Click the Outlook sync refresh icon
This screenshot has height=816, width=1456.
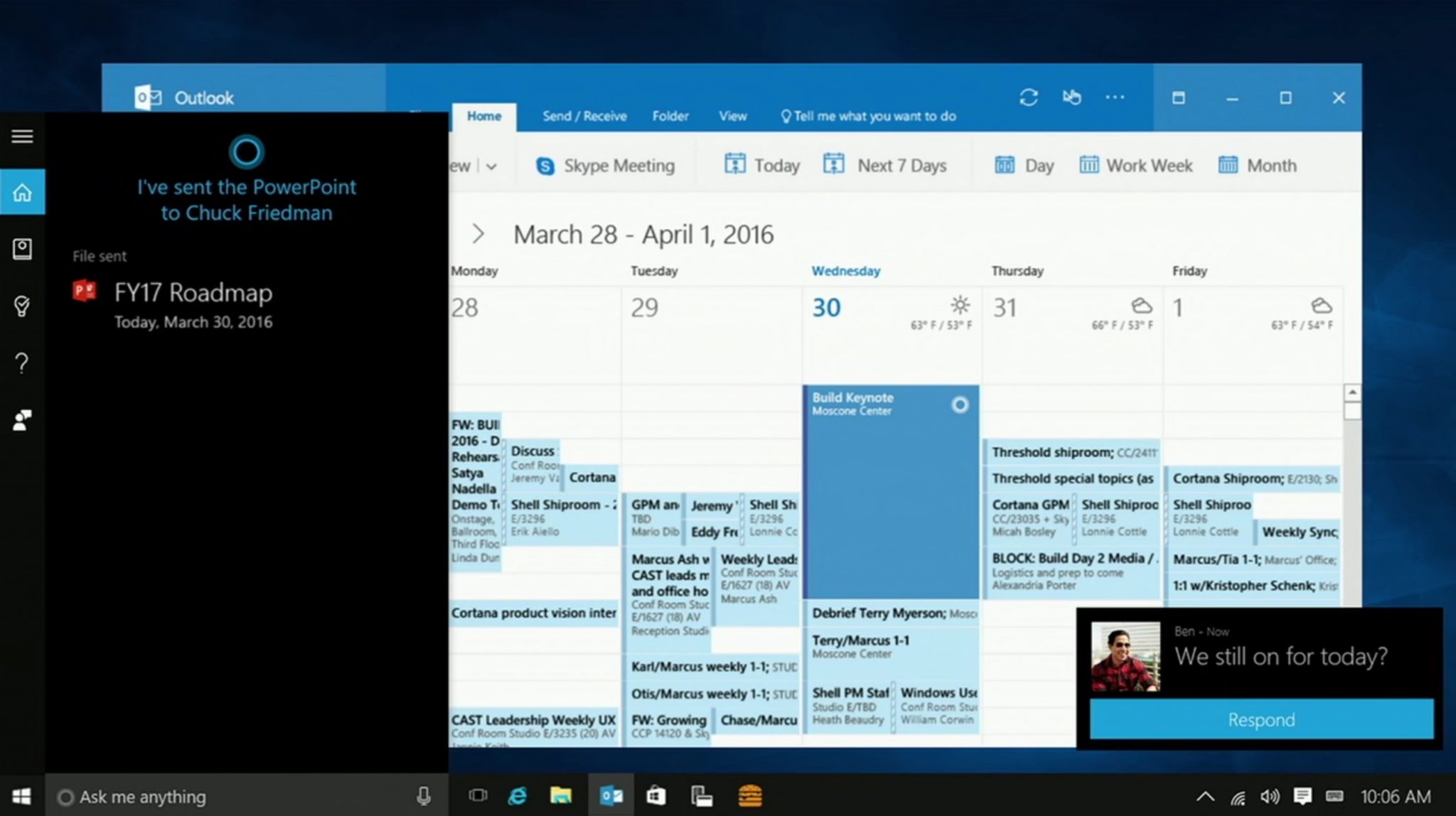pos(1029,97)
